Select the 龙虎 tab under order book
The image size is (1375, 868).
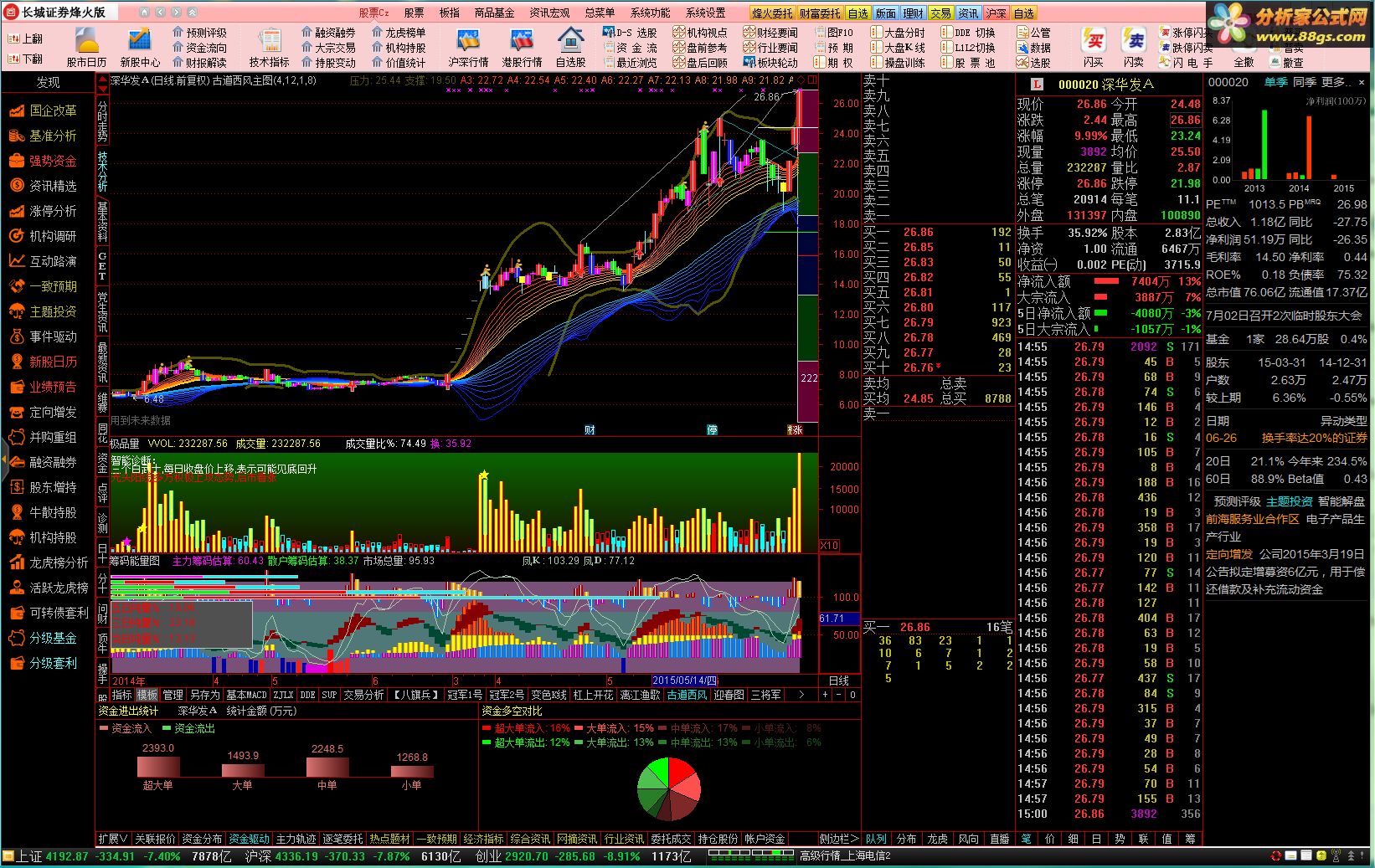point(937,839)
